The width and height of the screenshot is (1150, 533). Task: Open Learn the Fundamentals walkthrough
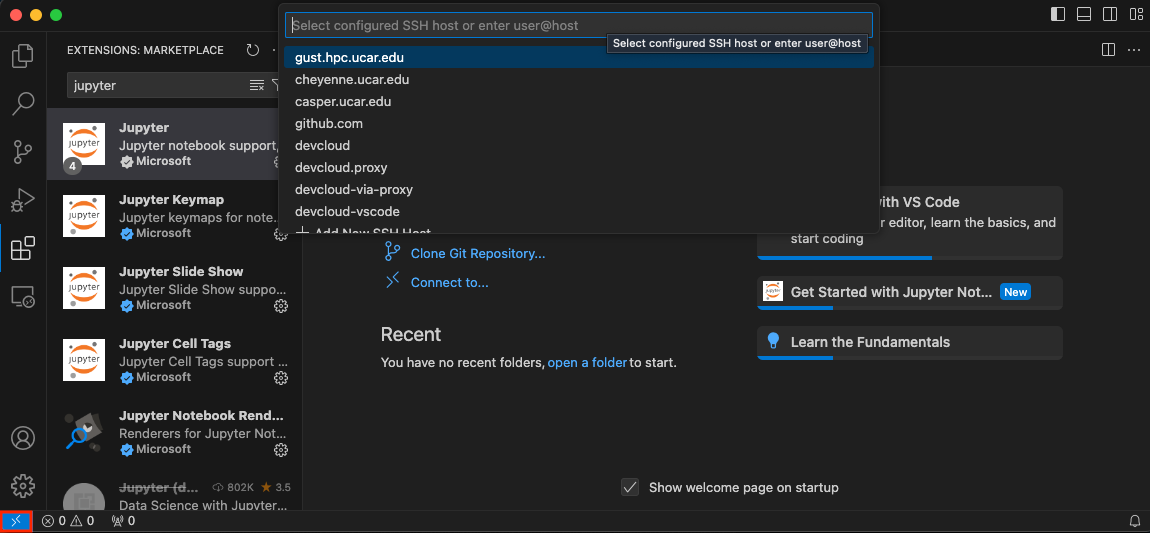click(909, 342)
